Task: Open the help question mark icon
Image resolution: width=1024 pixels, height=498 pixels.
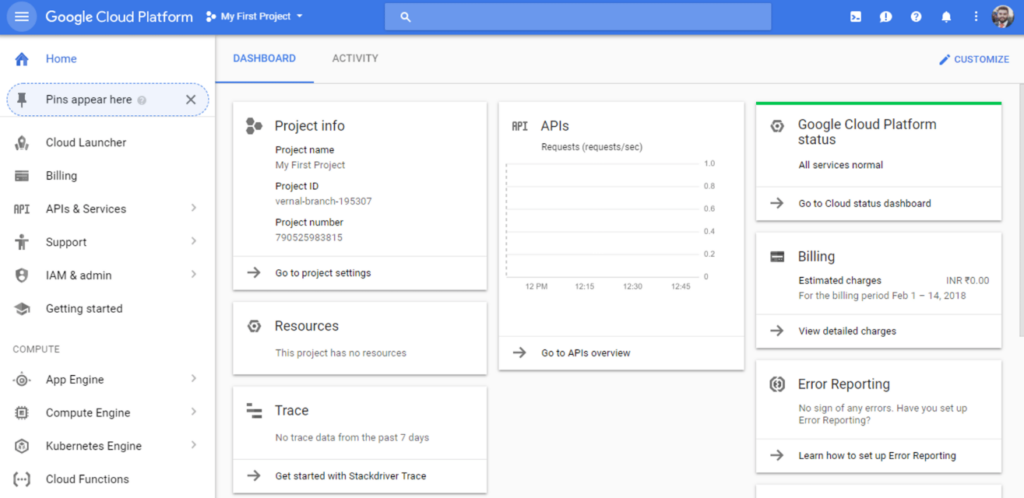Action: 916,17
